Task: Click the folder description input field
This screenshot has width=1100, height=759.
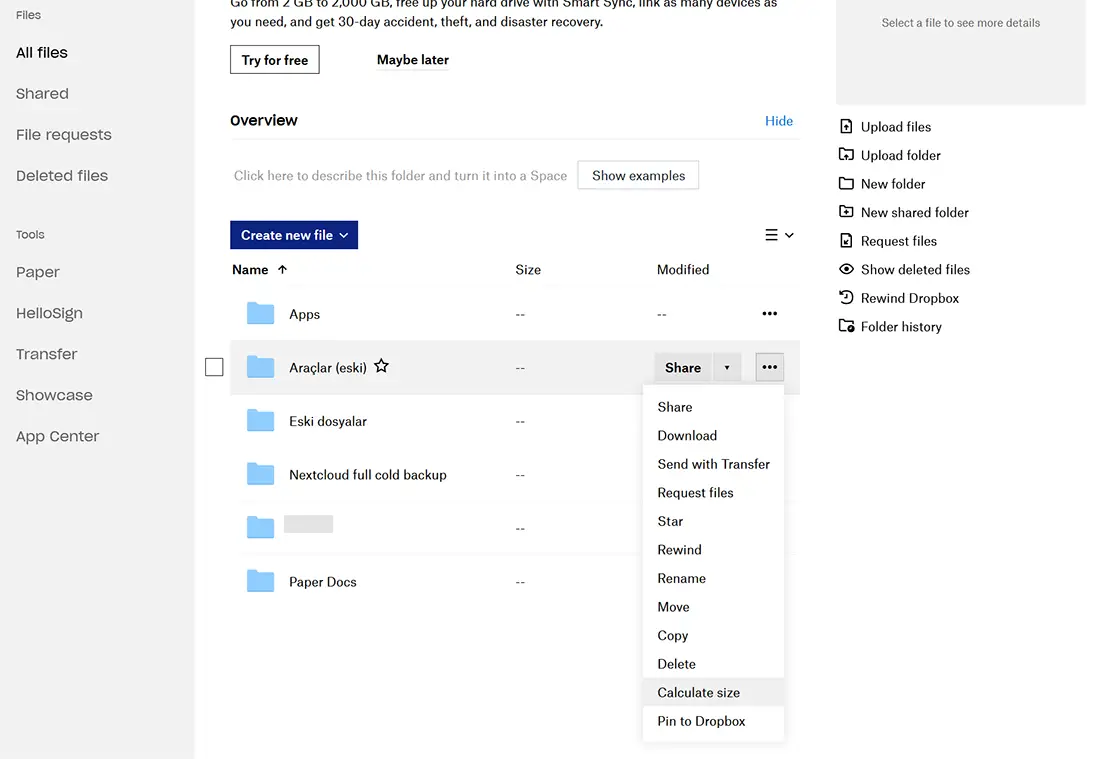Action: point(401,175)
